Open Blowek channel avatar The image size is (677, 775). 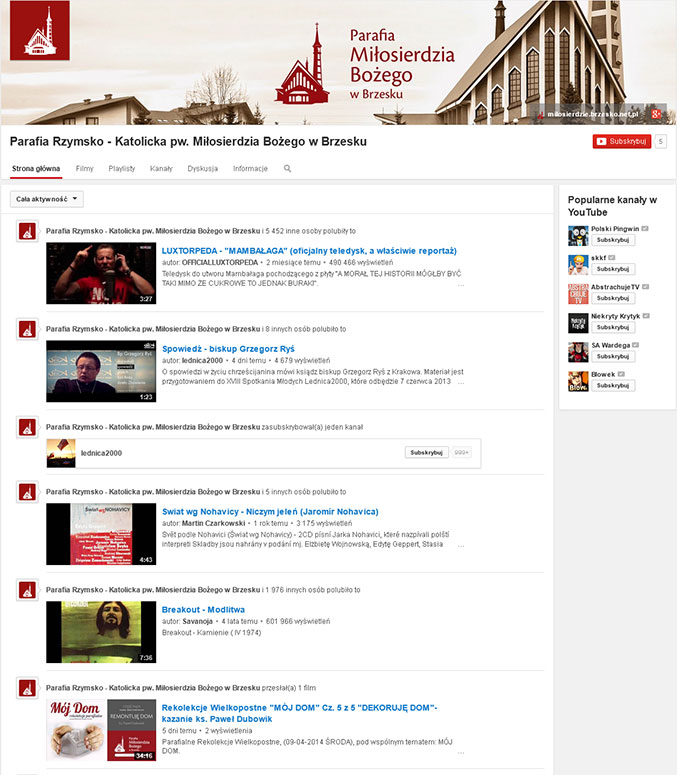tap(578, 382)
